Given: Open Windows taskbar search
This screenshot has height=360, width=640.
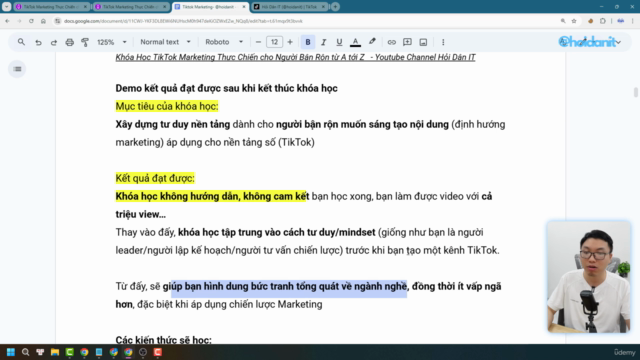Looking at the screenshot, I should pyautogui.click(x=25, y=352).
